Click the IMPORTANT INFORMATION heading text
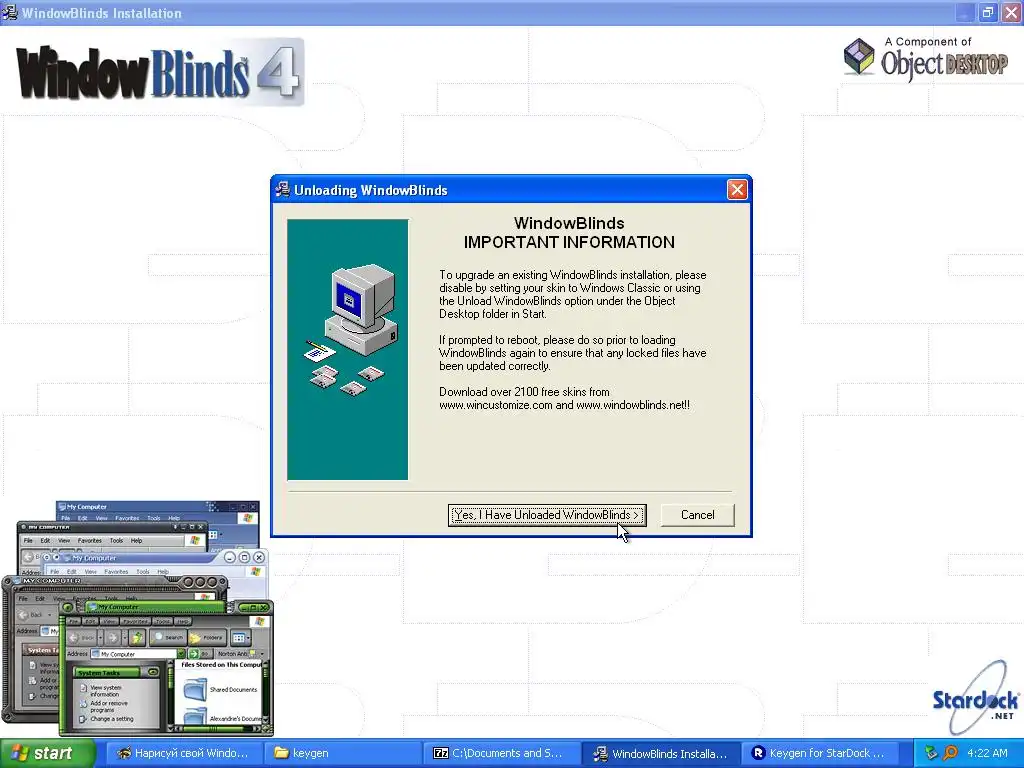This screenshot has height=768, width=1024. (569, 242)
